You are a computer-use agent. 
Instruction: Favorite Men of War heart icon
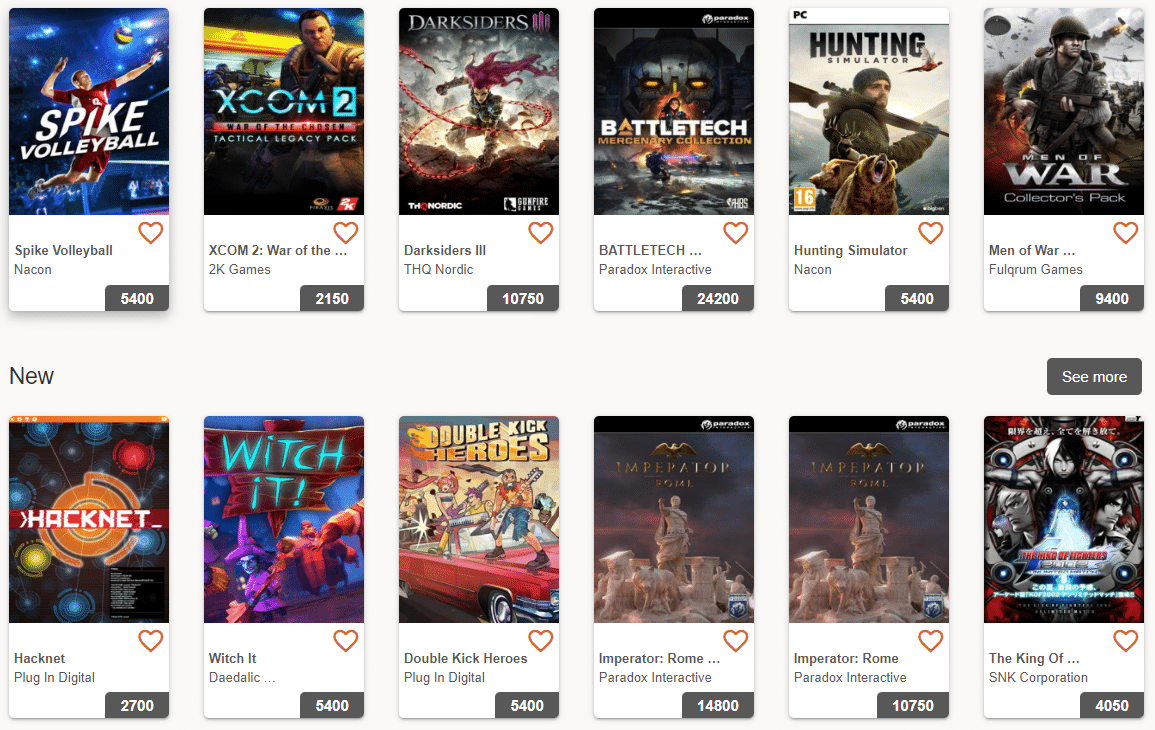[x=1126, y=233]
